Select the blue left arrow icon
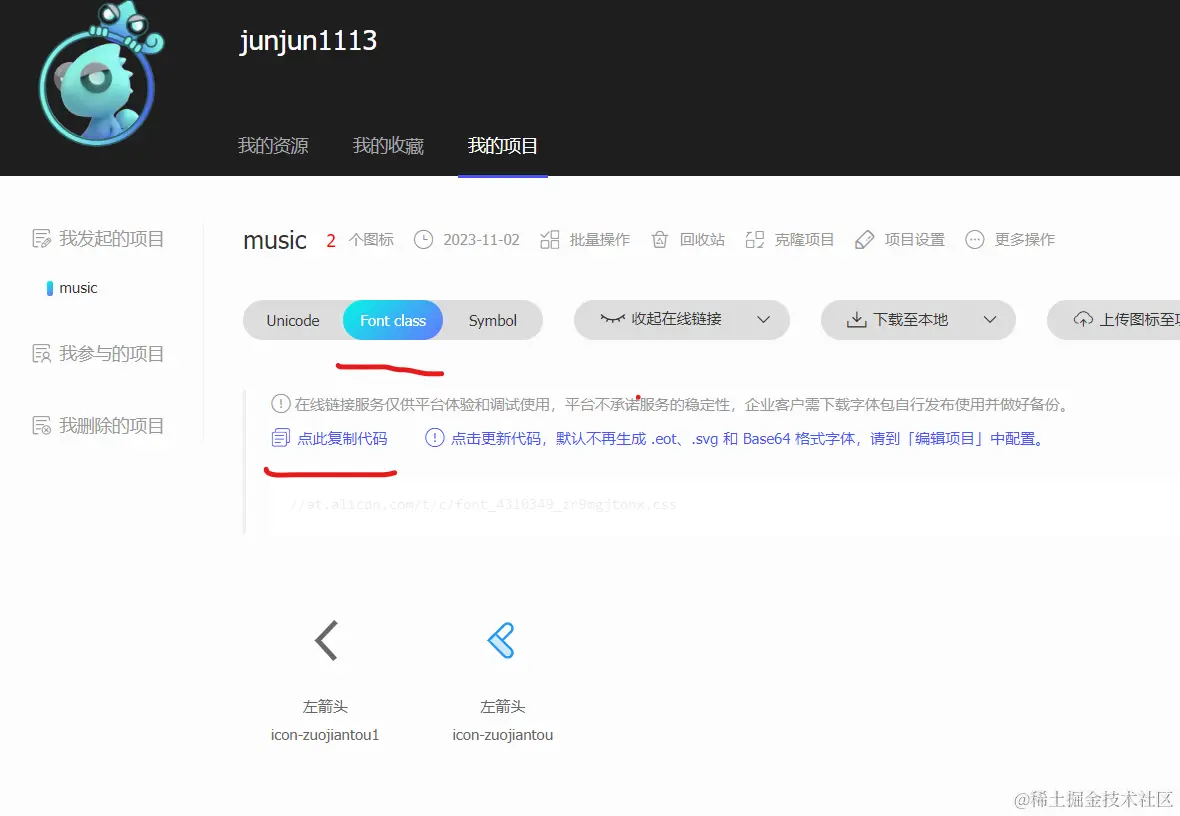Image resolution: width=1180 pixels, height=816 pixels. click(x=501, y=641)
